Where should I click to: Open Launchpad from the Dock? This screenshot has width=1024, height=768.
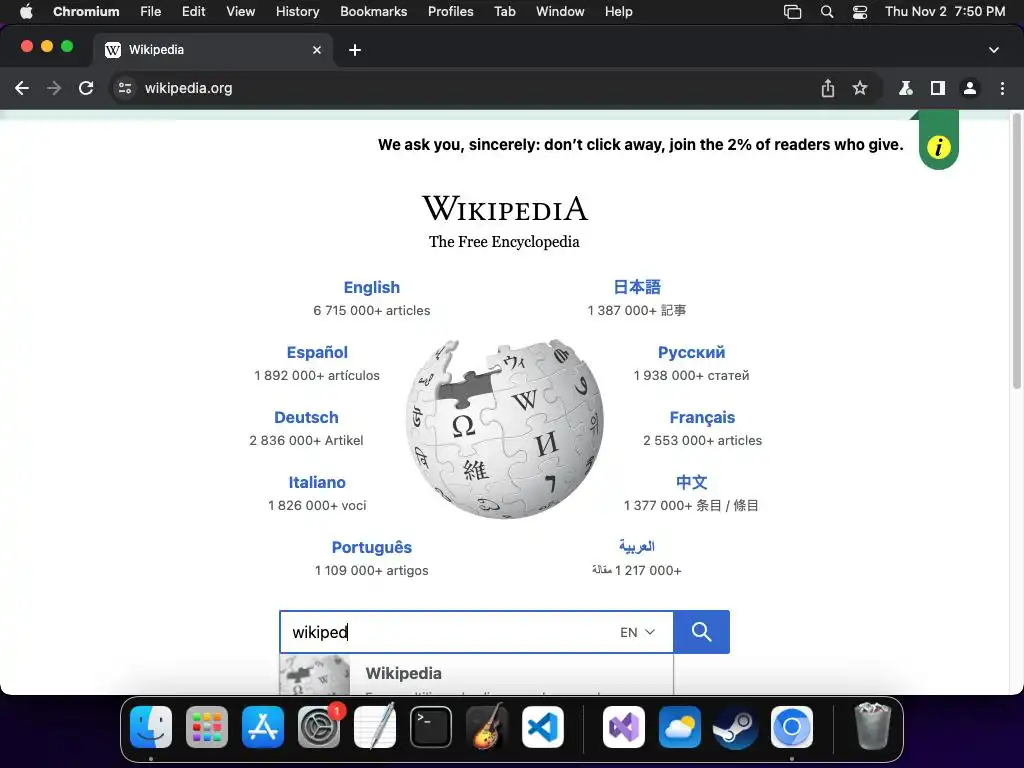(x=207, y=727)
